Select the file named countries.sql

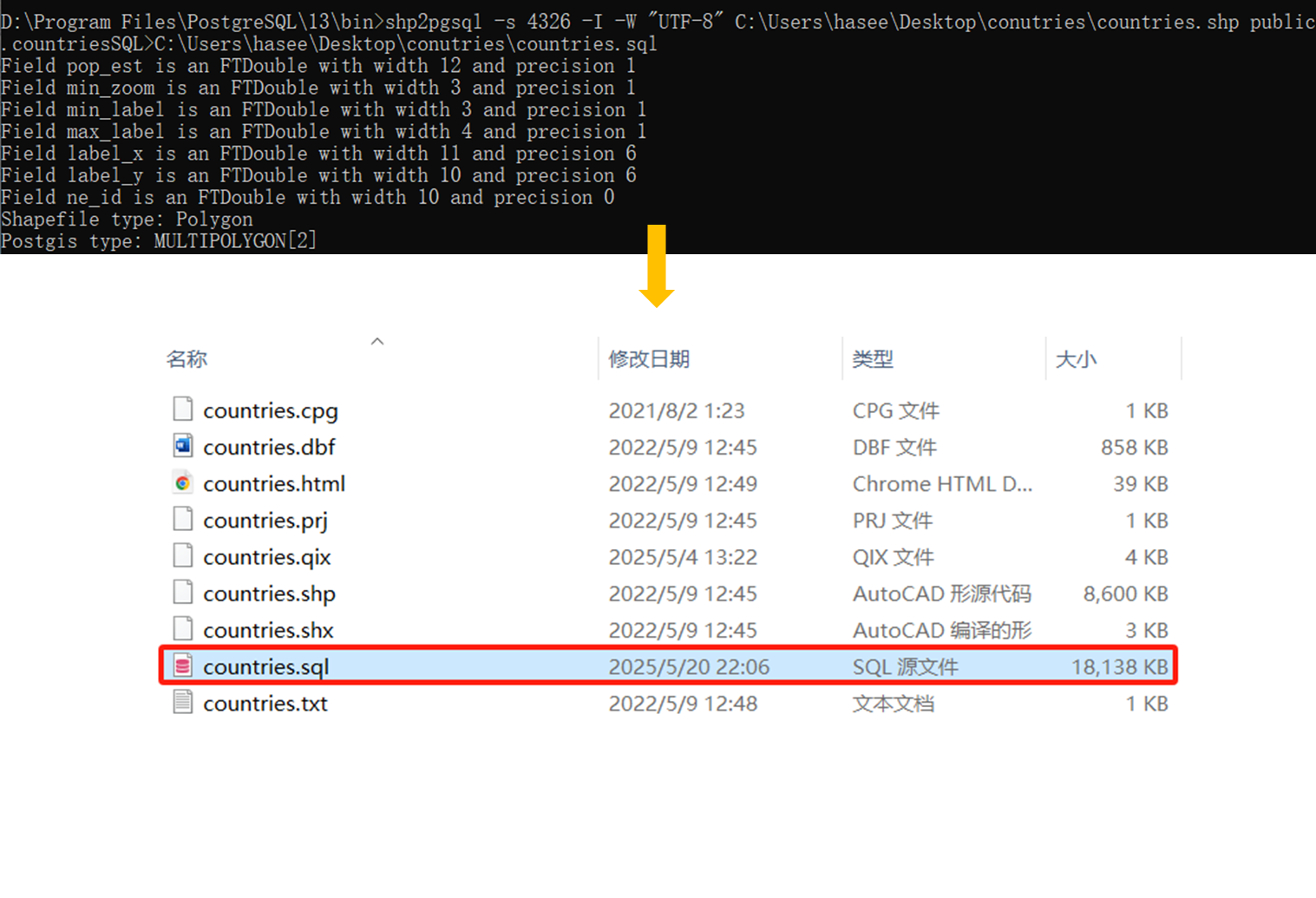pyautogui.click(x=266, y=666)
